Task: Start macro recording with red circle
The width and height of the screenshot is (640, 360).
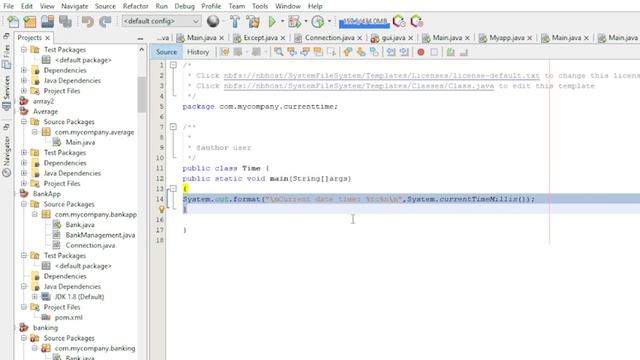Action: click(421, 52)
